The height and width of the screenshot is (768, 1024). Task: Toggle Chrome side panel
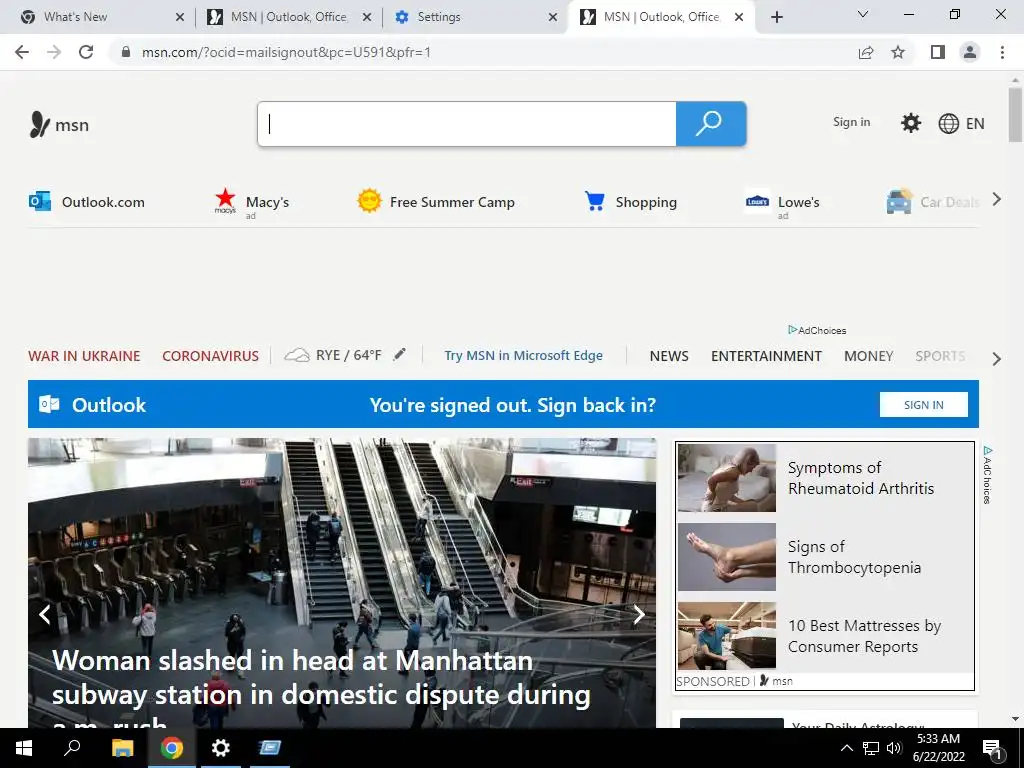coord(938,52)
